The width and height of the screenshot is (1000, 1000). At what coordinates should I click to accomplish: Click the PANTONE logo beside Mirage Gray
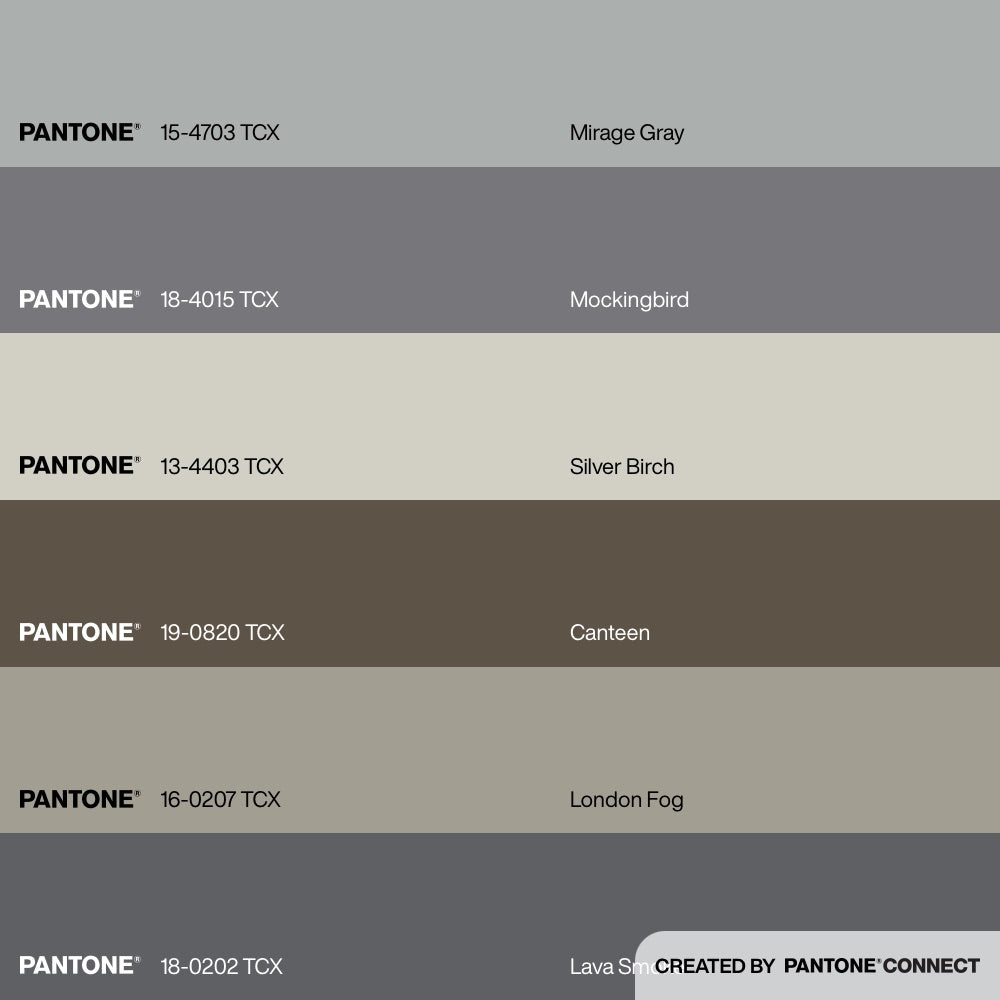[x=78, y=132]
